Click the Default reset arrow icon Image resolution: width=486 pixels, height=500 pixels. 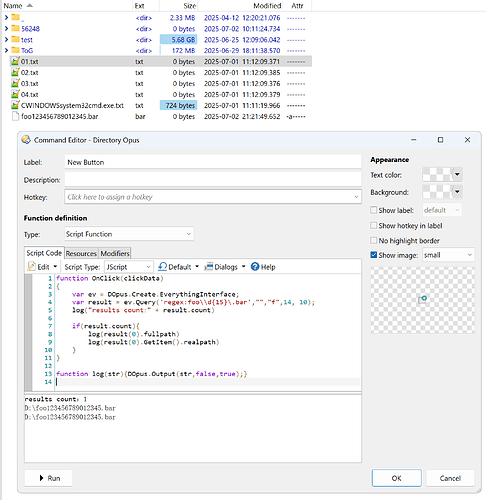point(162,266)
